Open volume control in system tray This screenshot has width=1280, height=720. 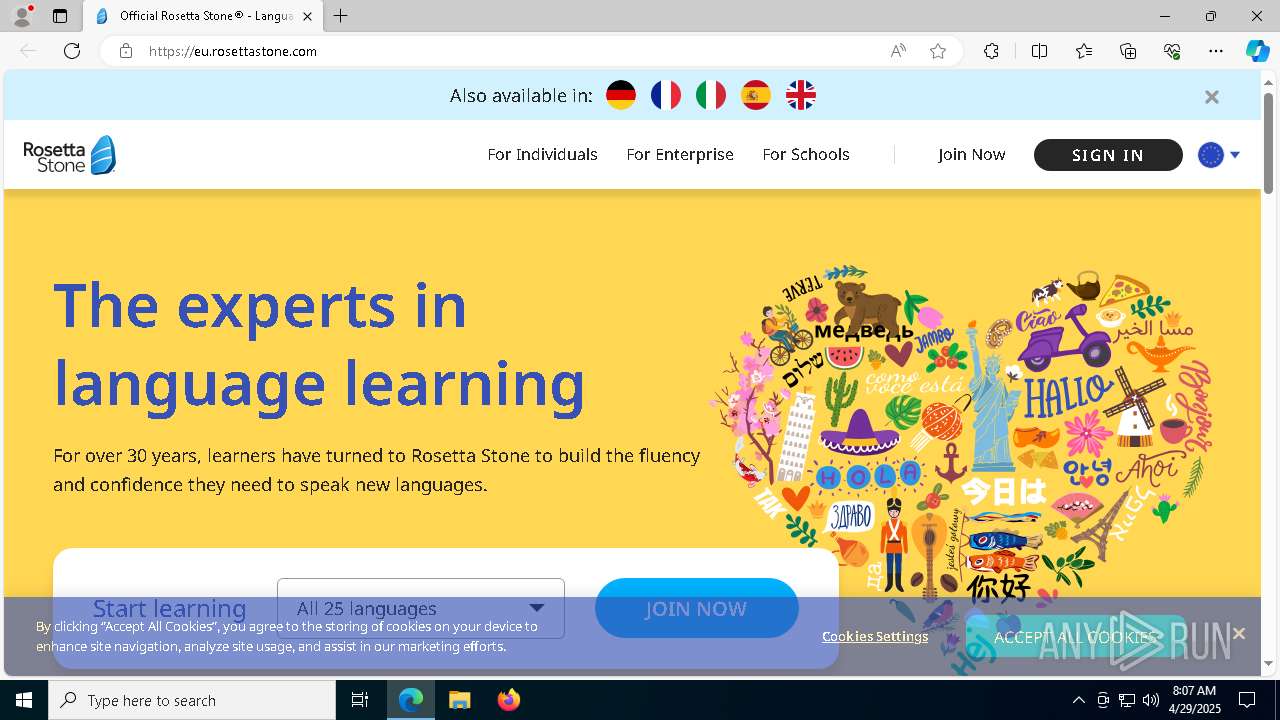pos(1151,700)
